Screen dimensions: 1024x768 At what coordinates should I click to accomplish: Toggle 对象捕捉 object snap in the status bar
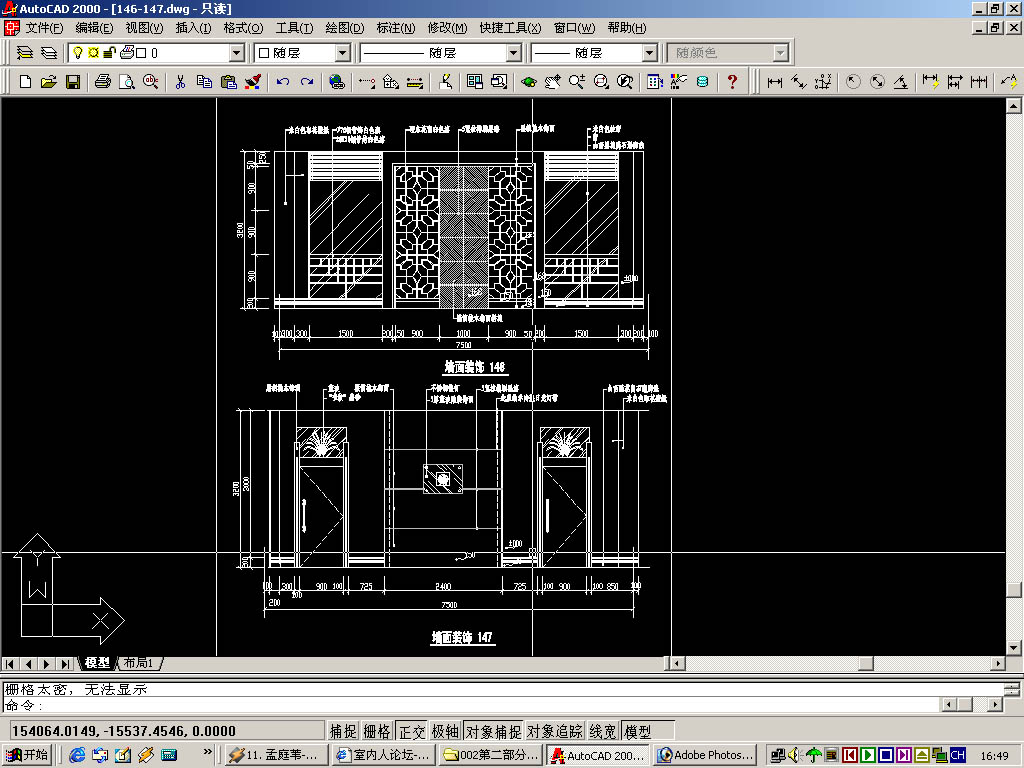pos(493,731)
